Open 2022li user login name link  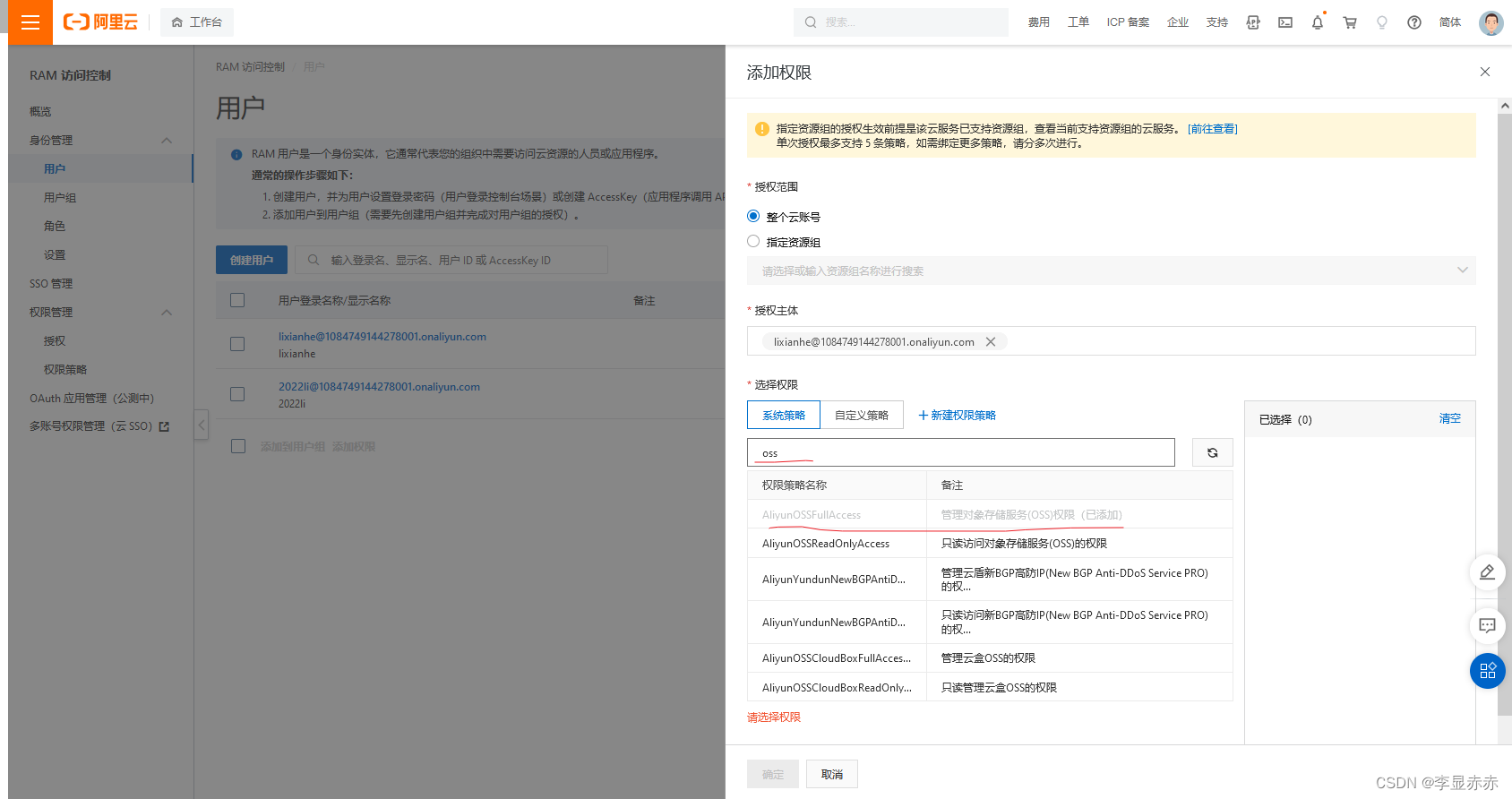[379, 387]
